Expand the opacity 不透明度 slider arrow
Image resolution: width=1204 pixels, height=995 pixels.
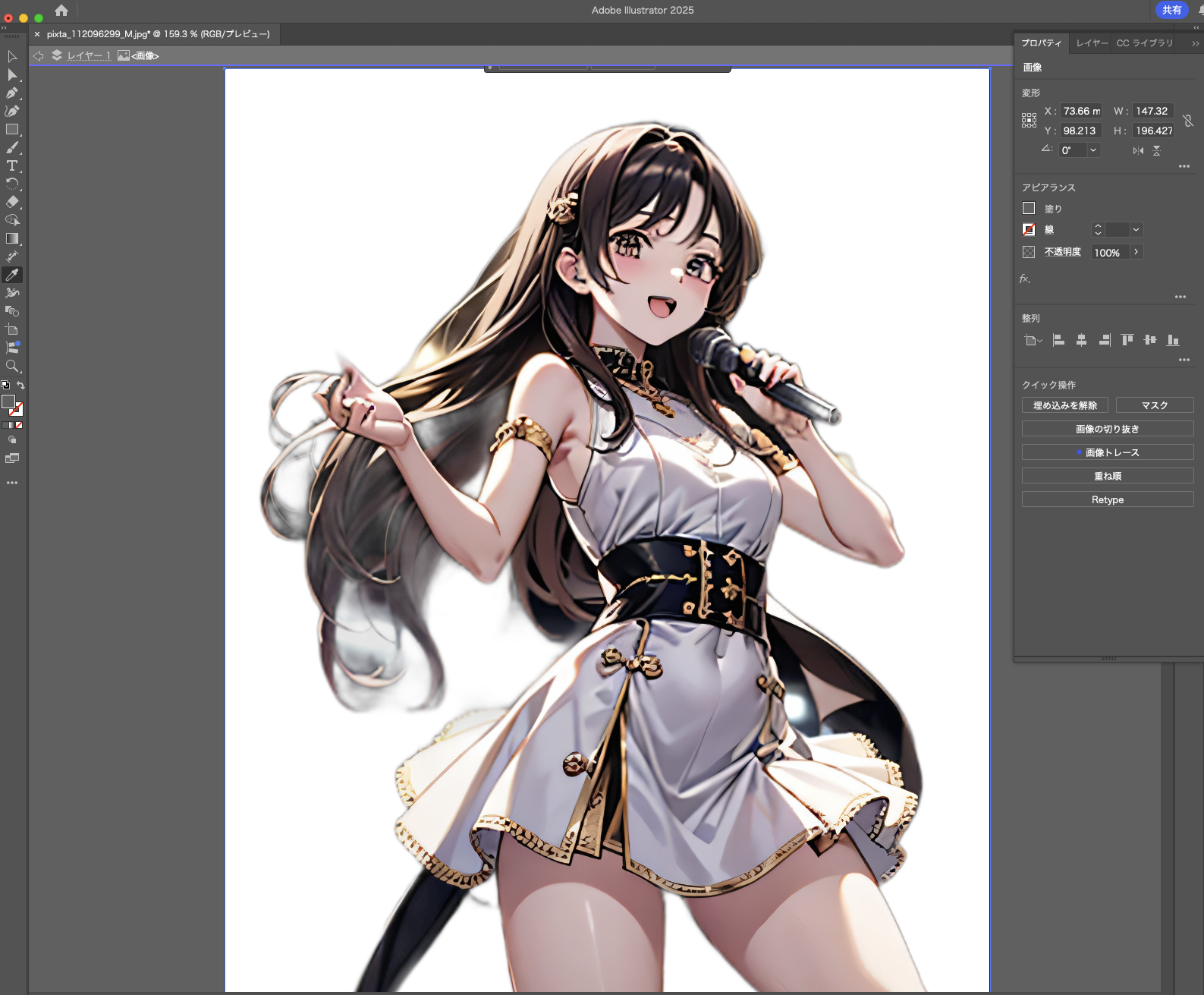coord(1136,252)
